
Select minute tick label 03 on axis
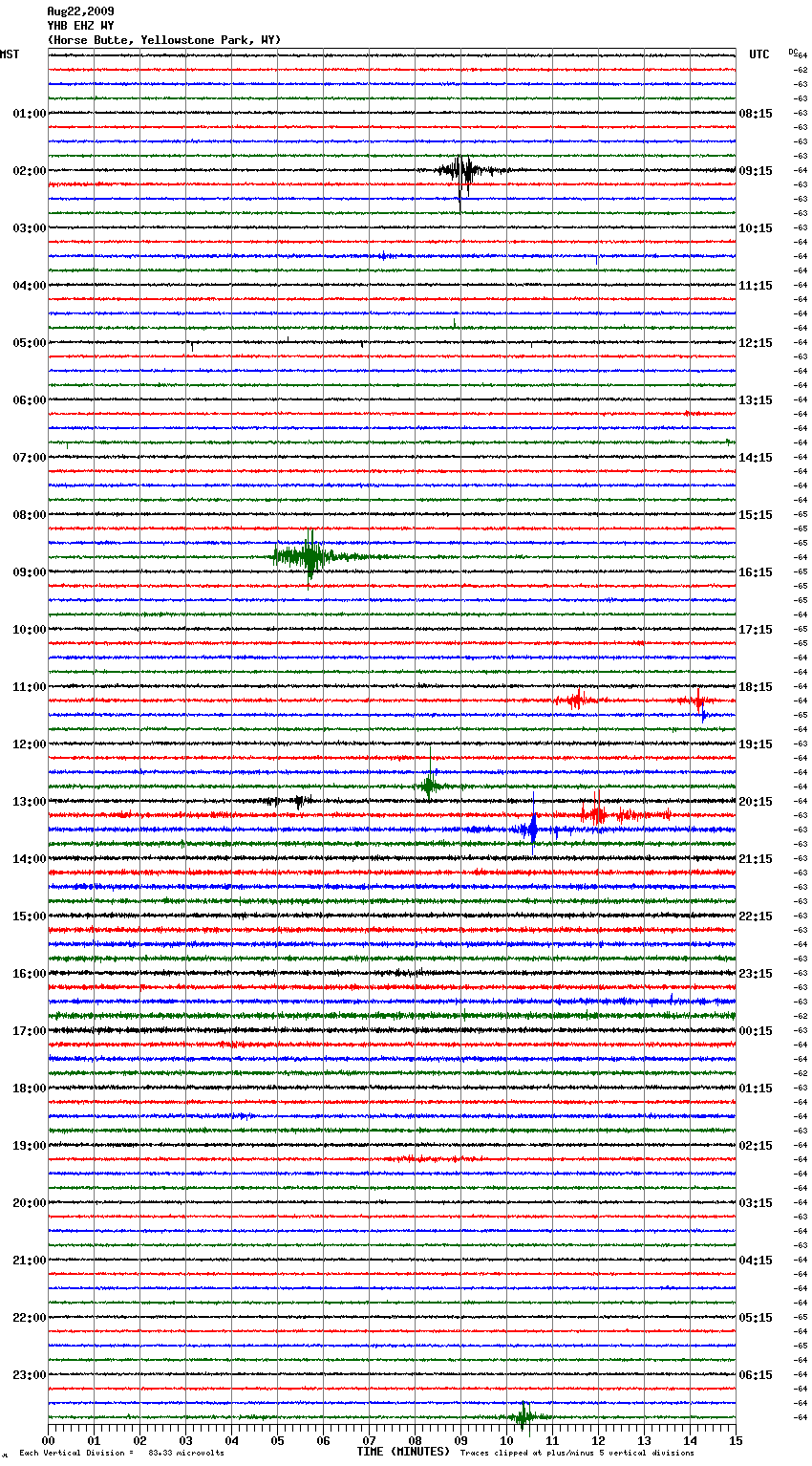[186, 1440]
